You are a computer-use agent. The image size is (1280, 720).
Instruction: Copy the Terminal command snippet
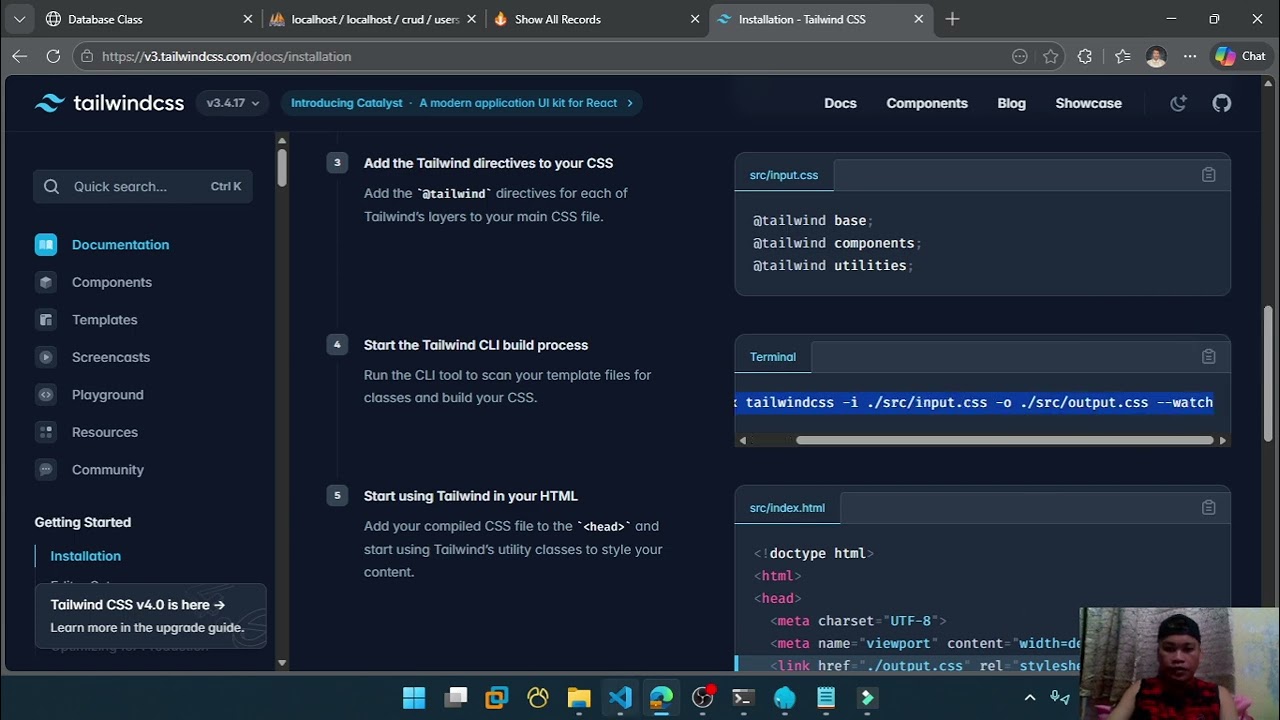coord(1208,357)
